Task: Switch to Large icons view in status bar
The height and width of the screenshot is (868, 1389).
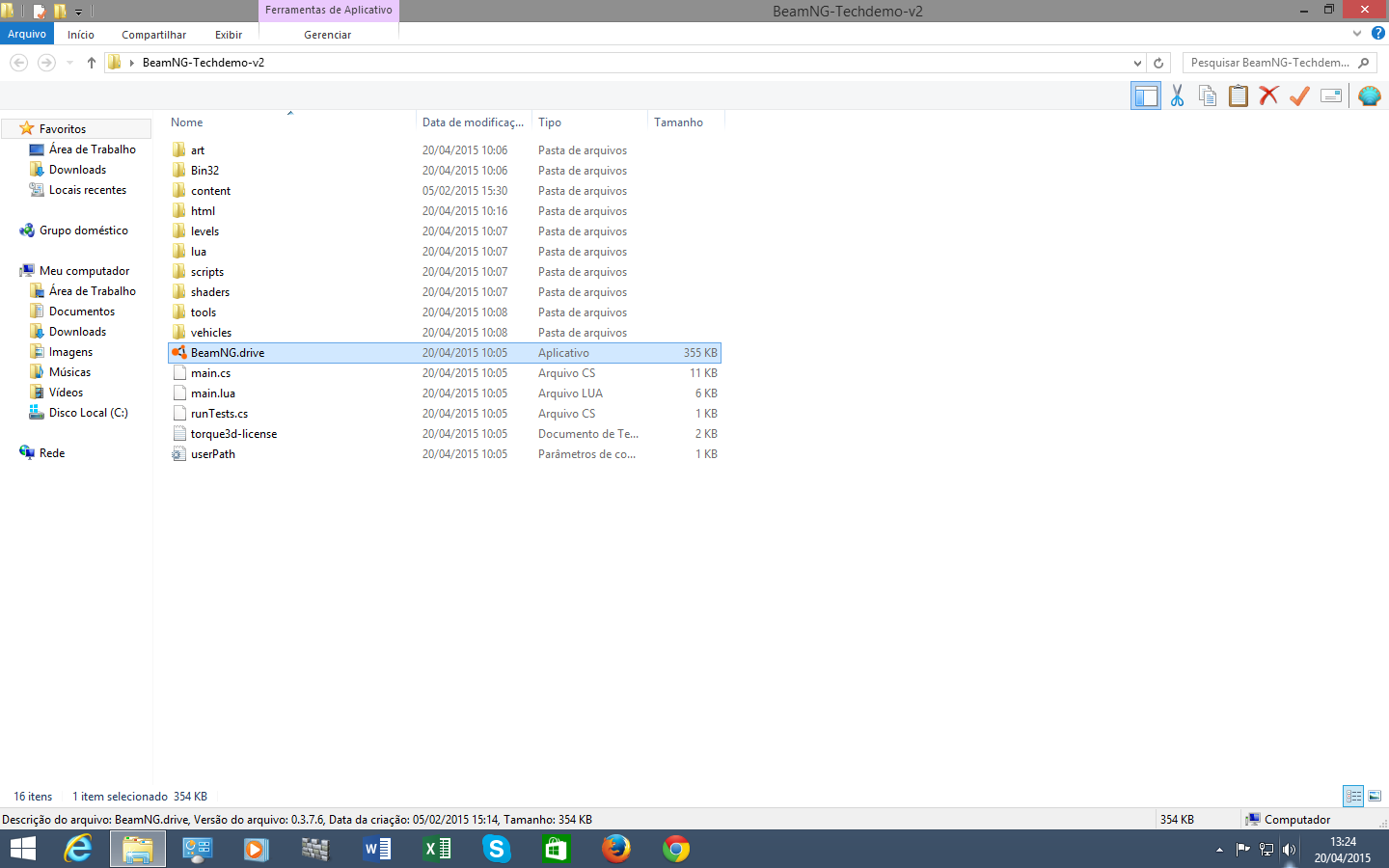Action: (x=1375, y=796)
